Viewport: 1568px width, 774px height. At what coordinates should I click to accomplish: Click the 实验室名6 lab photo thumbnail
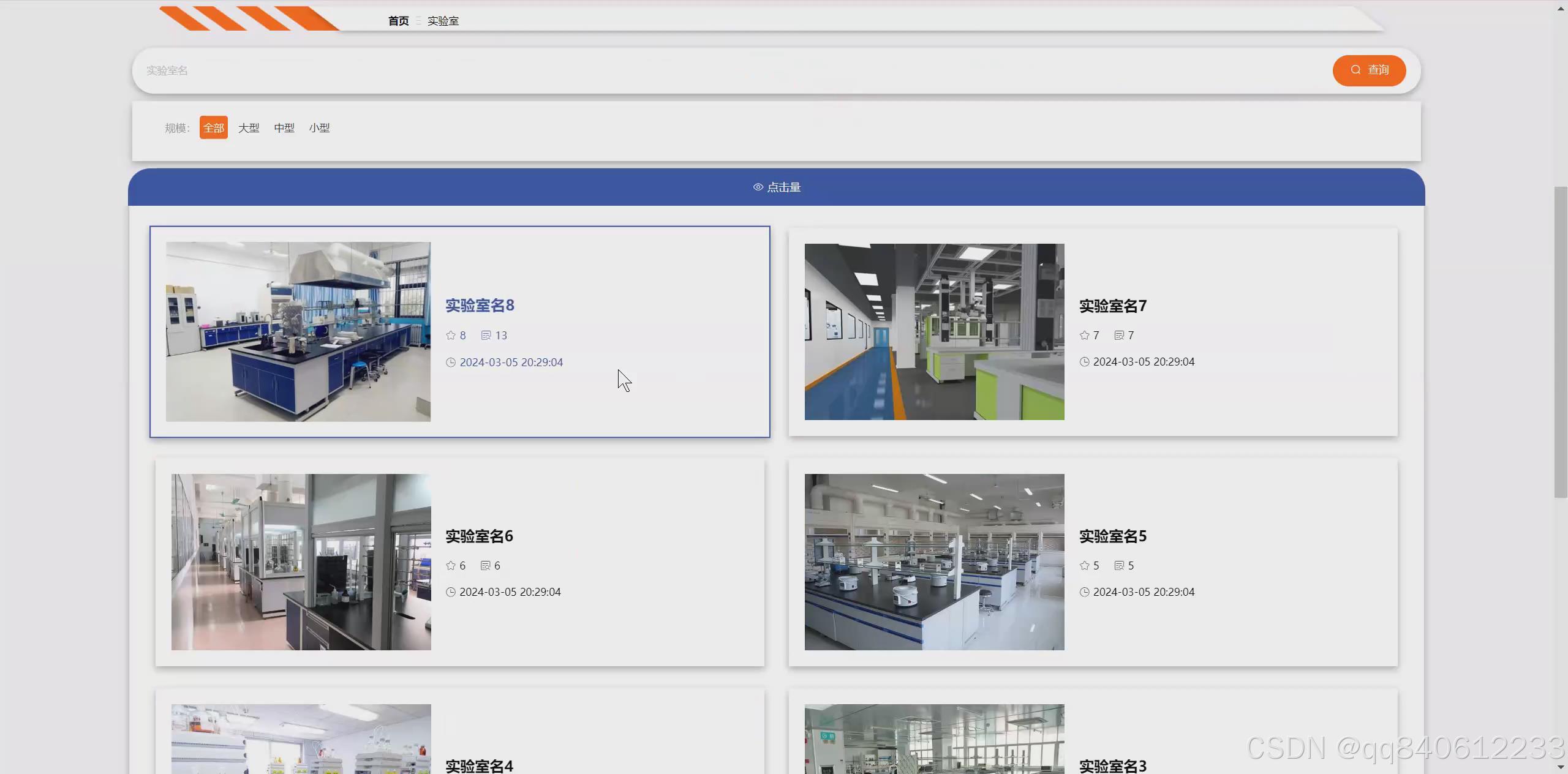301,562
